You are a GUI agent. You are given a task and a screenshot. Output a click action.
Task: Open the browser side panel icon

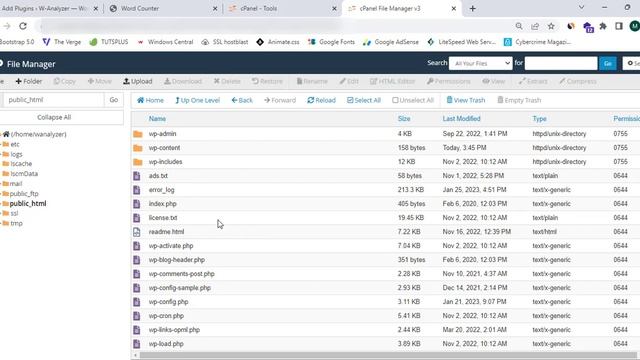tap(619, 26)
